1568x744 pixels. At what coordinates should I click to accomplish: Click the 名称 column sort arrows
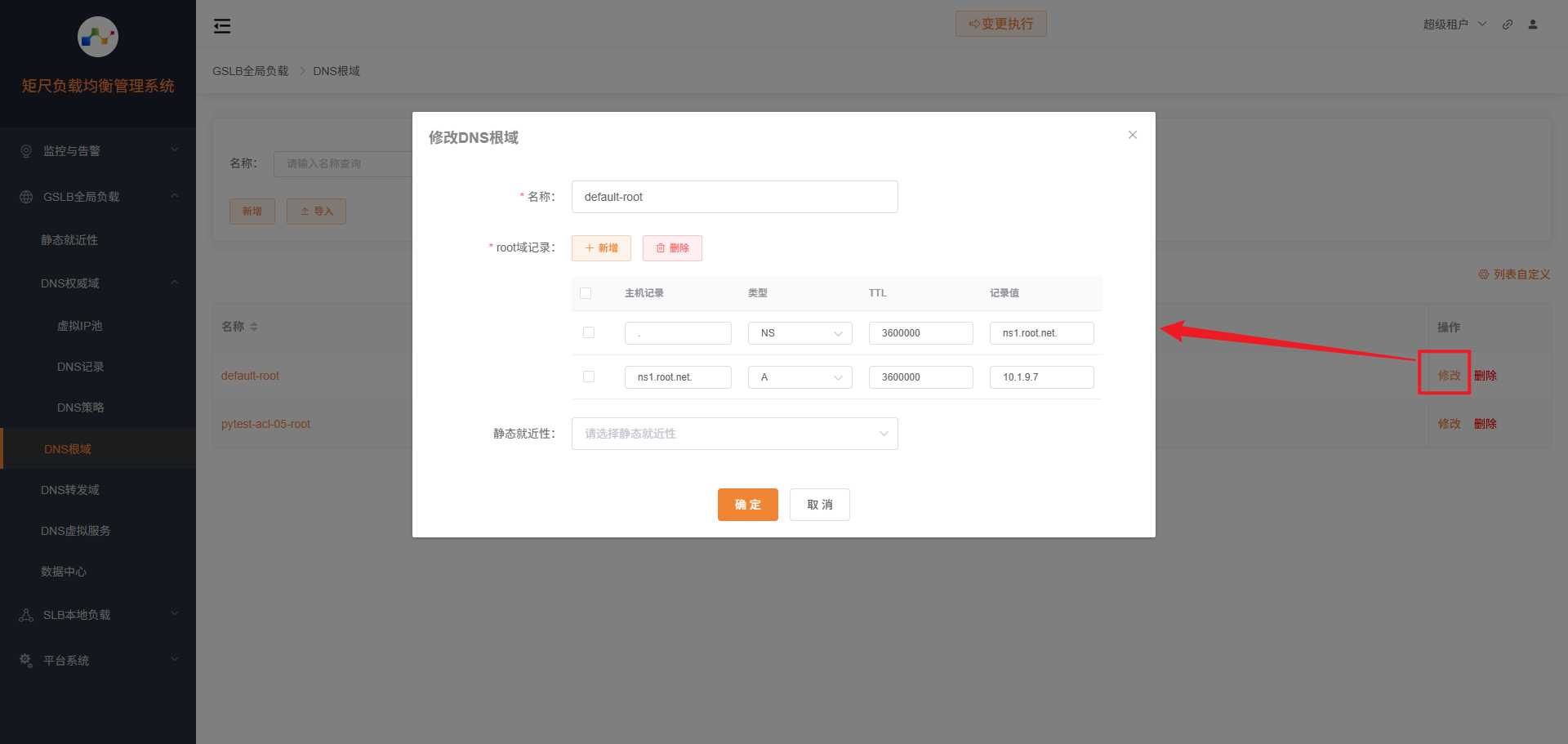tap(253, 326)
